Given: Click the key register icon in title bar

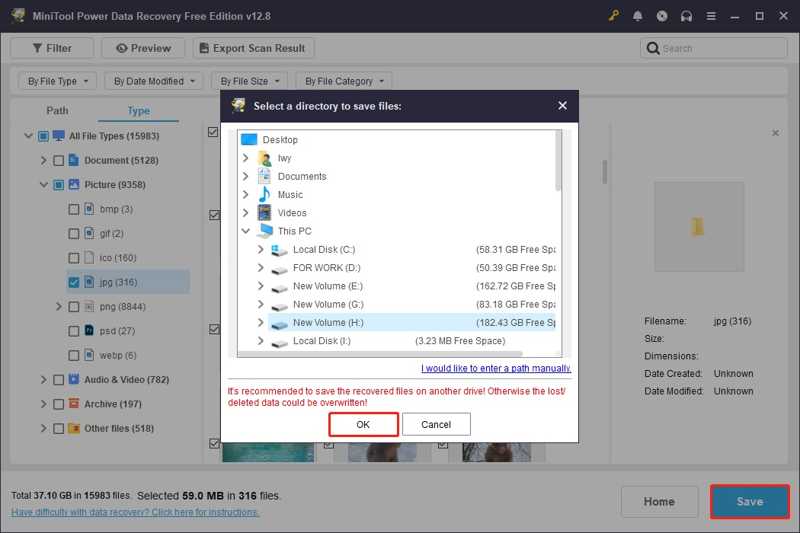Looking at the screenshot, I should (613, 16).
